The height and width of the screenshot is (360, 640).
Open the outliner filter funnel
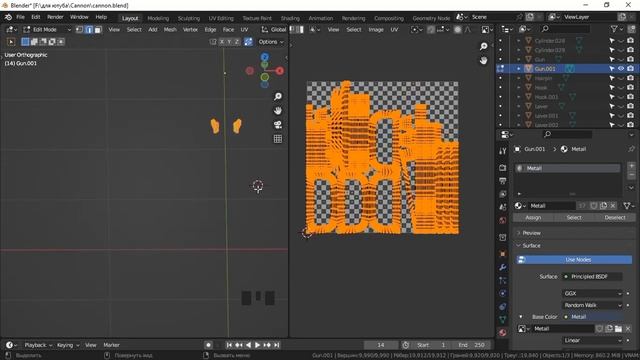(614, 29)
